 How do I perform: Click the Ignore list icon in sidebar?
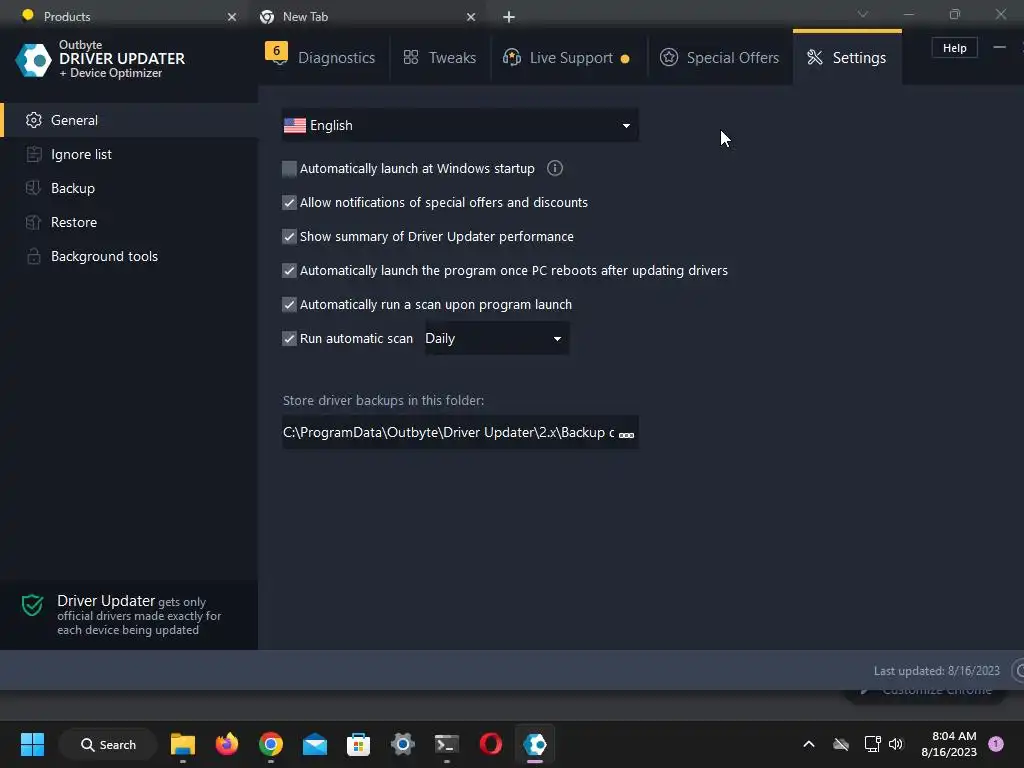tap(33, 154)
